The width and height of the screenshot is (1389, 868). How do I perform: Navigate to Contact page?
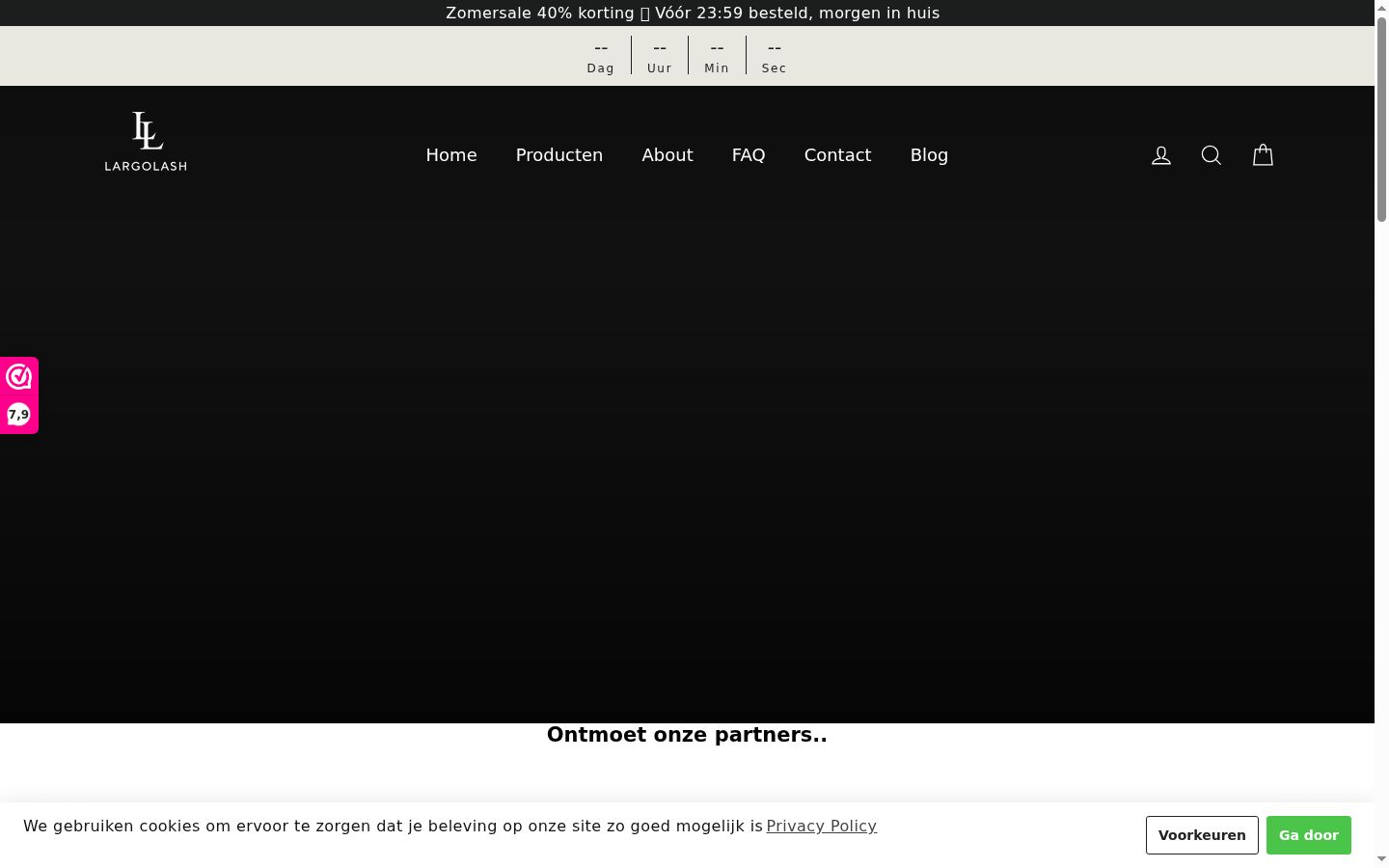(x=837, y=155)
